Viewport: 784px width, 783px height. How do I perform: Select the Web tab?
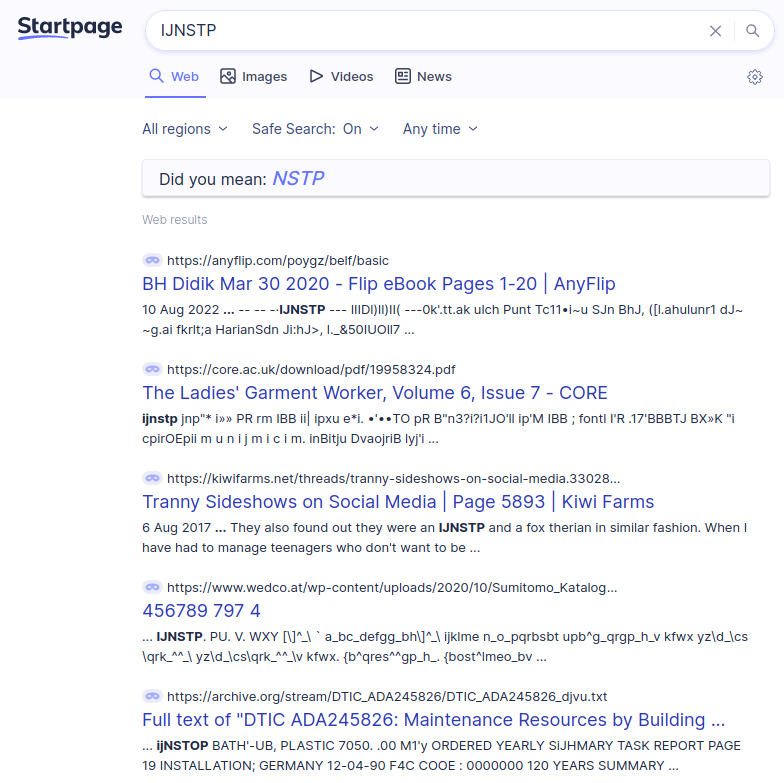(x=174, y=76)
